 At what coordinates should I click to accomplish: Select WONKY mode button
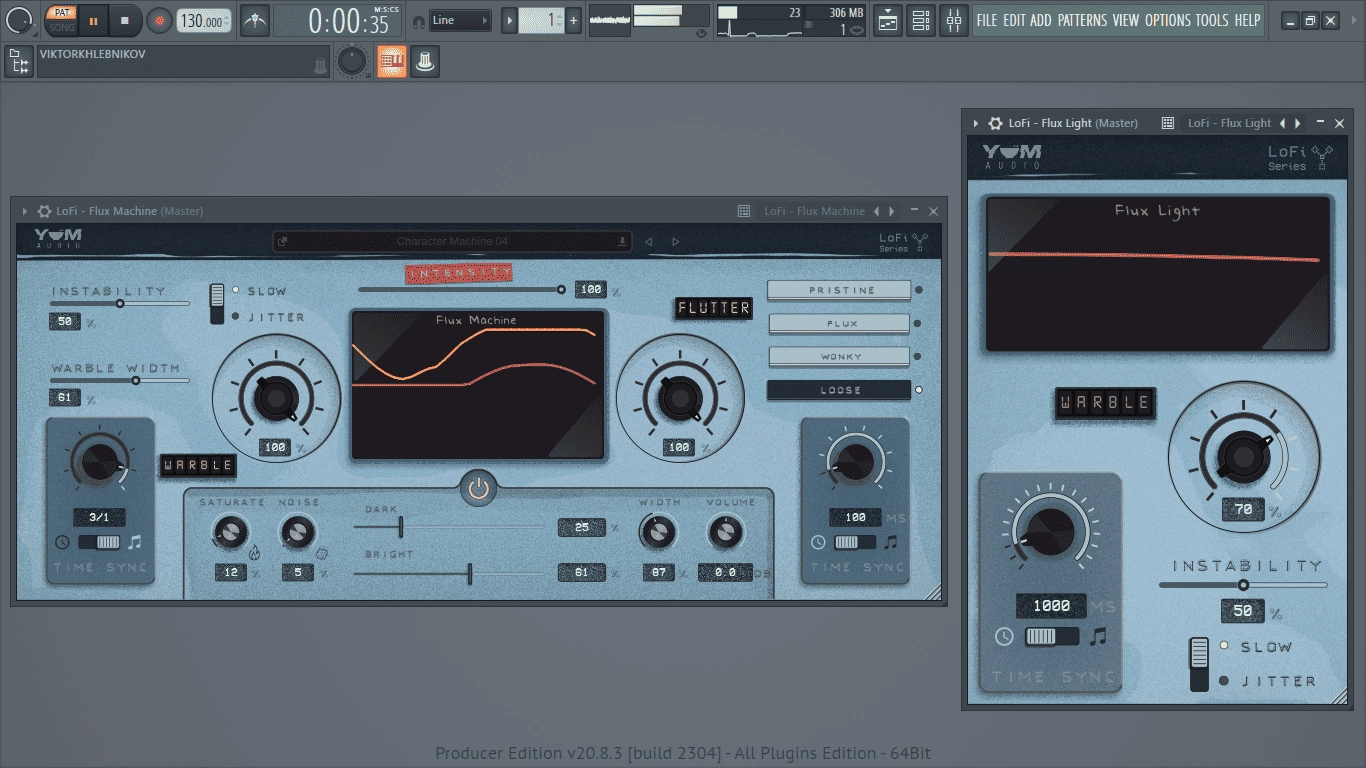839,357
